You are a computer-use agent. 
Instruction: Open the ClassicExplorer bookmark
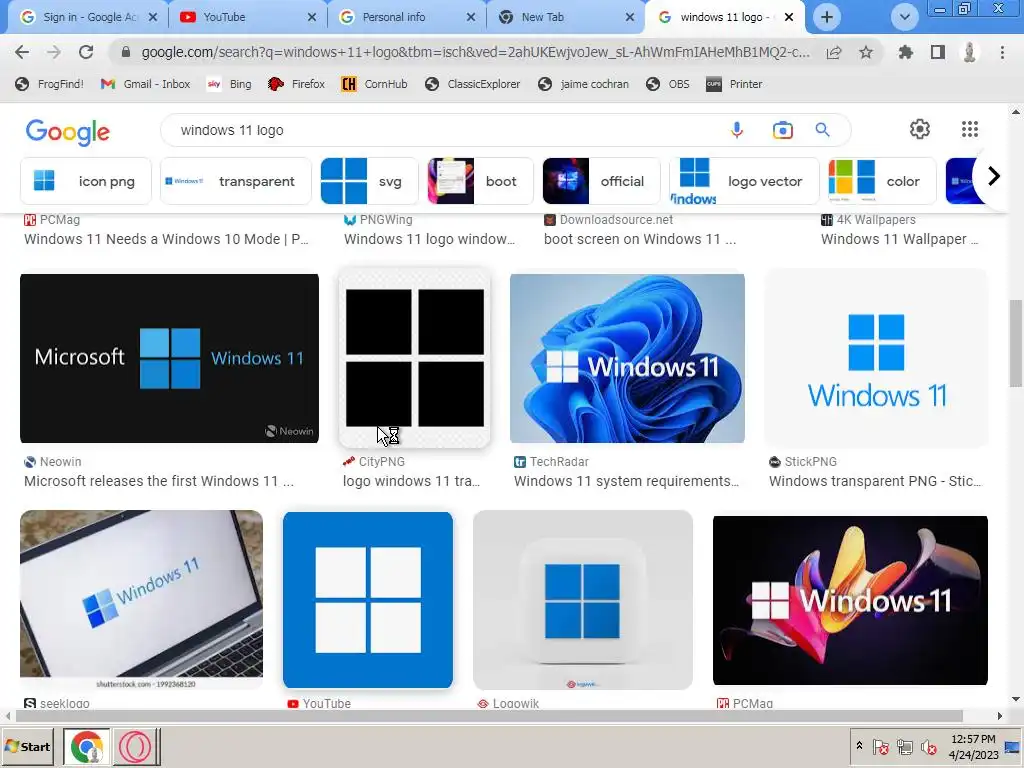tap(472, 84)
